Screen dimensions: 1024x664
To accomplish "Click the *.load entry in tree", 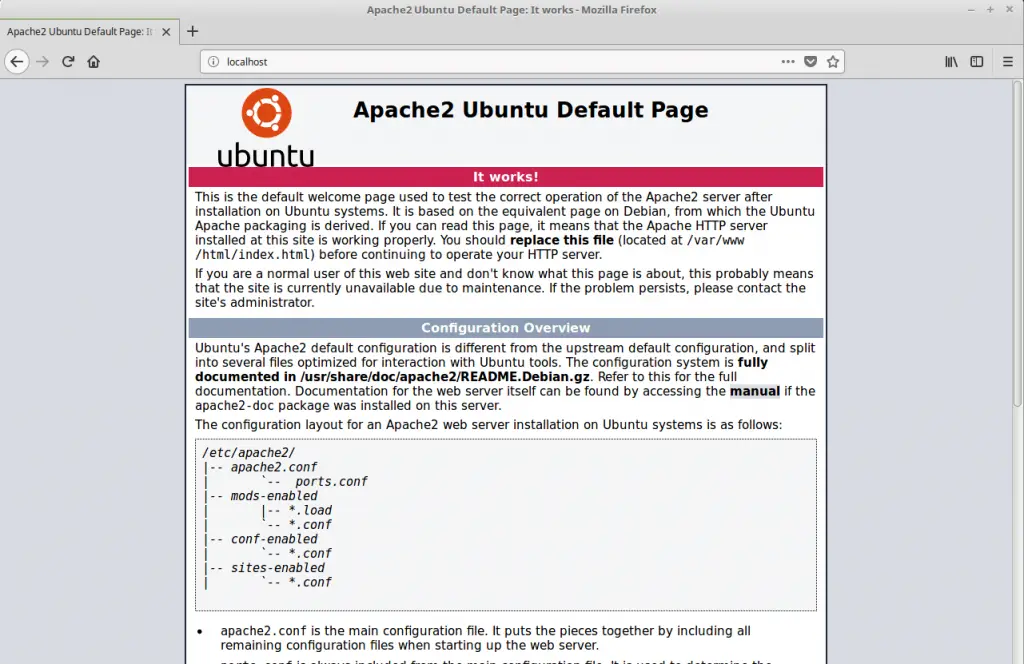I will 310,511.
